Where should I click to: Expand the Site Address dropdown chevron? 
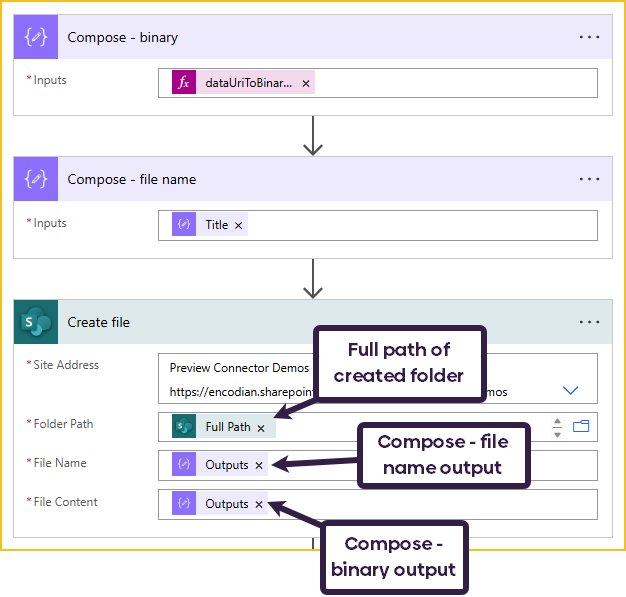tap(571, 390)
